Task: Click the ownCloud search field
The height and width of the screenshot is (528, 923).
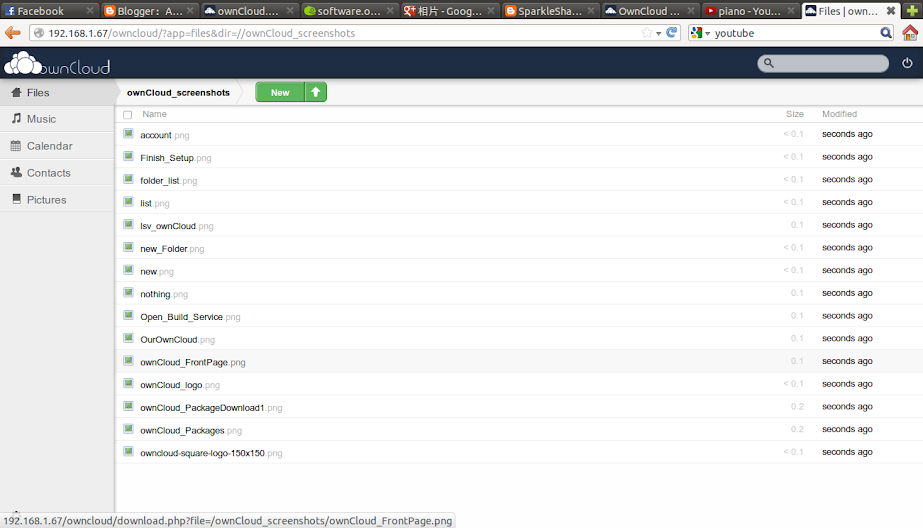Action: [x=823, y=63]
